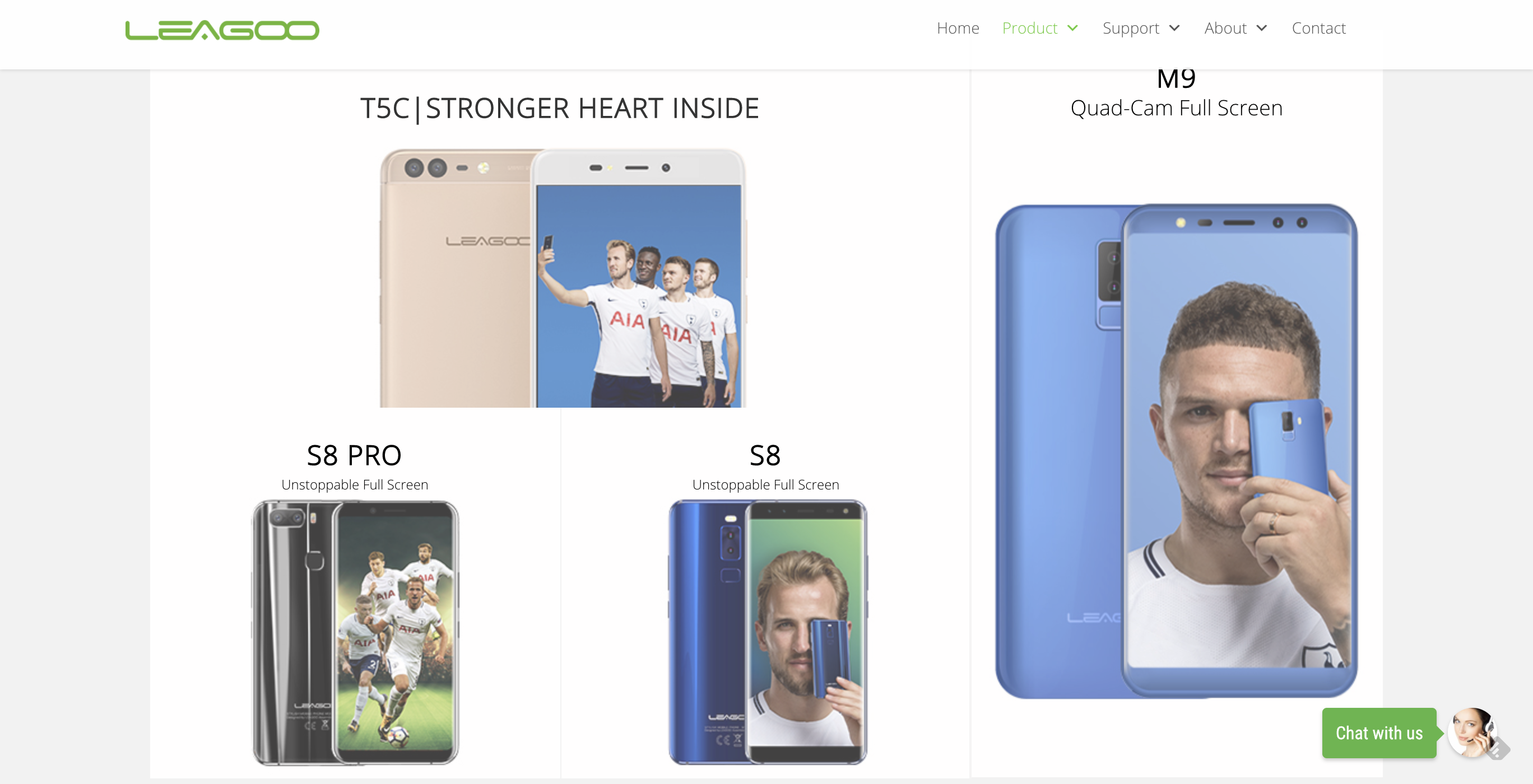The height and width of the screenshot is (784, 1533).
Task: Select the blue S8 phone image
Action: (x=768, y=632)
